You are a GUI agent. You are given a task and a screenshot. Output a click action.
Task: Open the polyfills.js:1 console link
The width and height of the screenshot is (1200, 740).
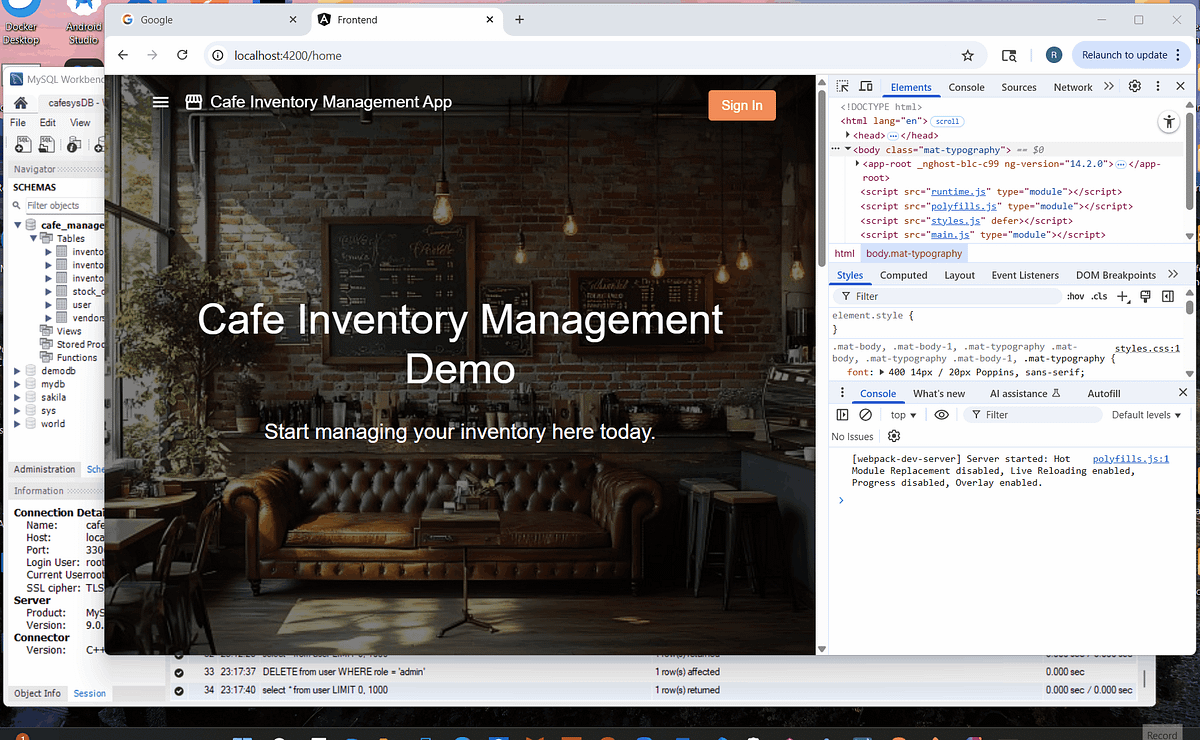[x=1130, y=458]
